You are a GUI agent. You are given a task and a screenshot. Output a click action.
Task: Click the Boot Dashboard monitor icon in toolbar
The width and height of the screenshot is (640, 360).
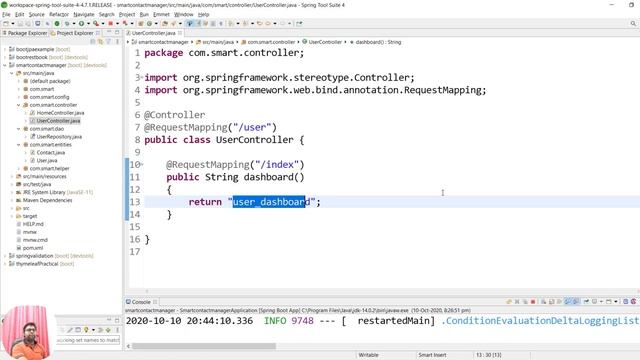[38, 24]
